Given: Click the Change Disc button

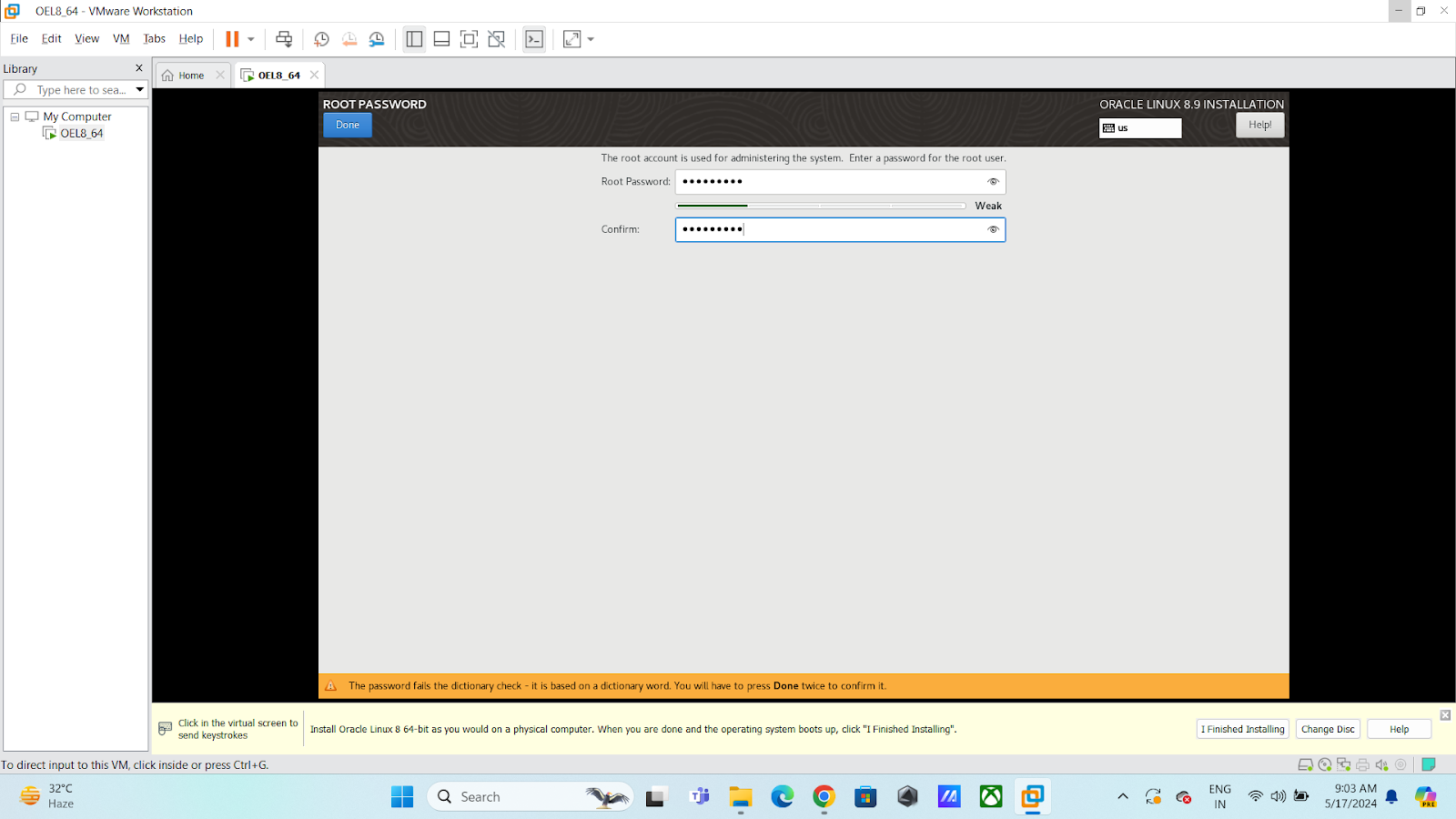Looking at the screenshot, I should pos(1328,729).
